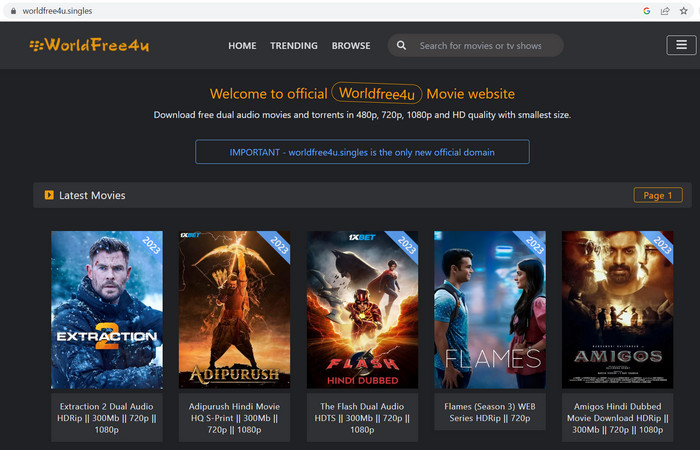Screen dimensions: 700x450
Task: Click the WorldFree4u logo
Action: pos(89,45)
